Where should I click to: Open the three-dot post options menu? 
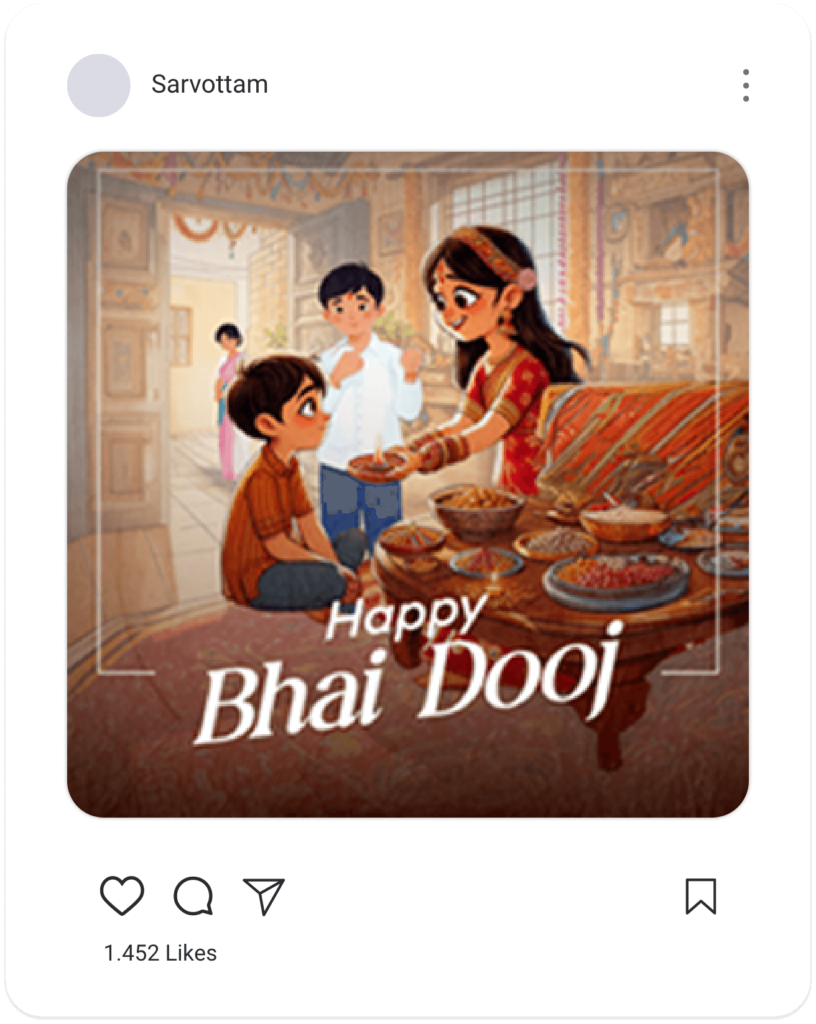tap(745, 85)
